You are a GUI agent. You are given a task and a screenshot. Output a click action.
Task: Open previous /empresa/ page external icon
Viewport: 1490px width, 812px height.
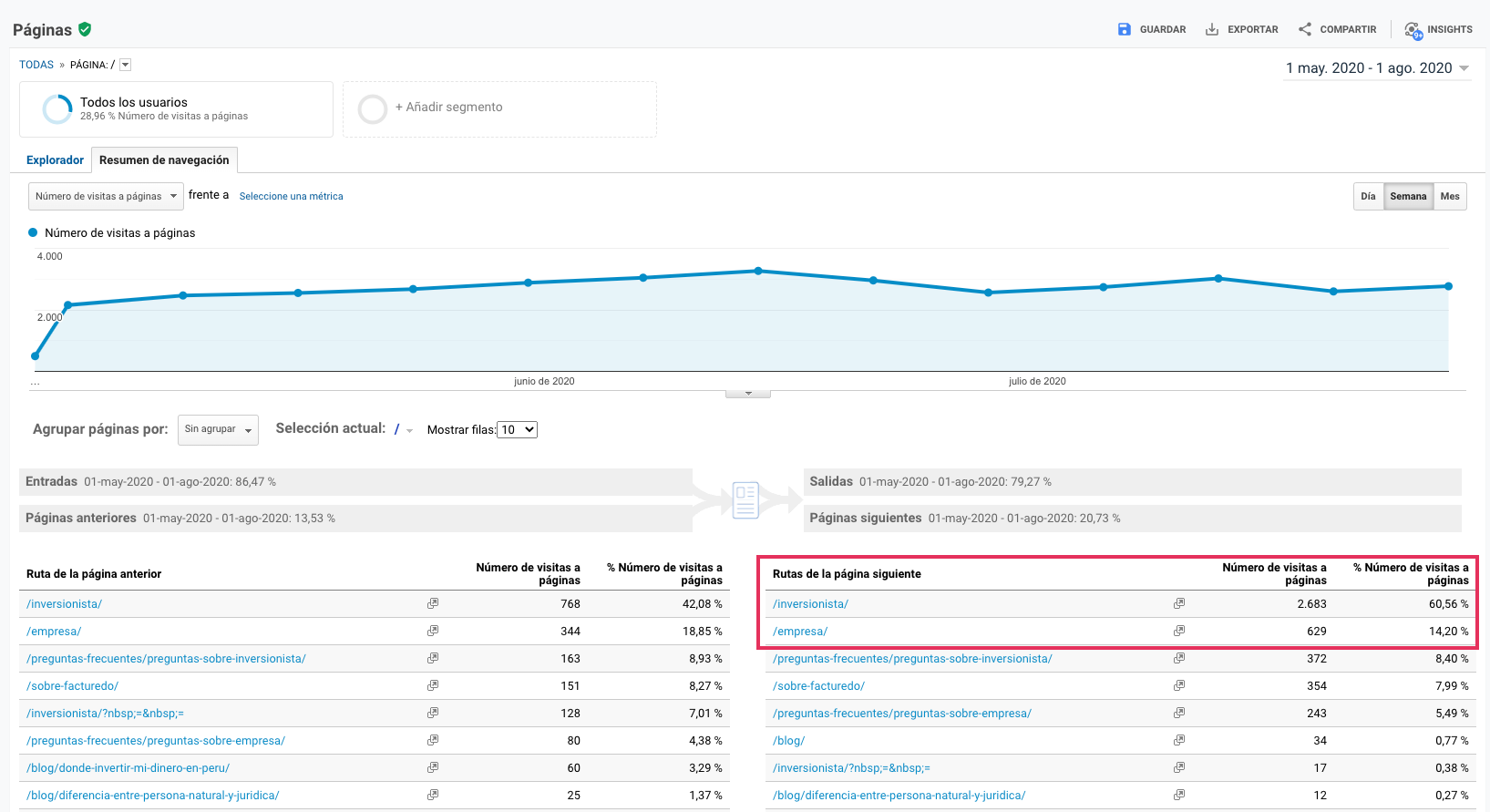tap(433, 631)
